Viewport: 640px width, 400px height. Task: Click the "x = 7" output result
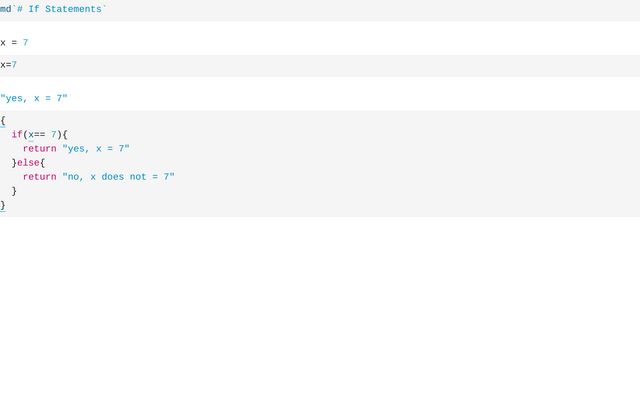click(x=14, y=42)
